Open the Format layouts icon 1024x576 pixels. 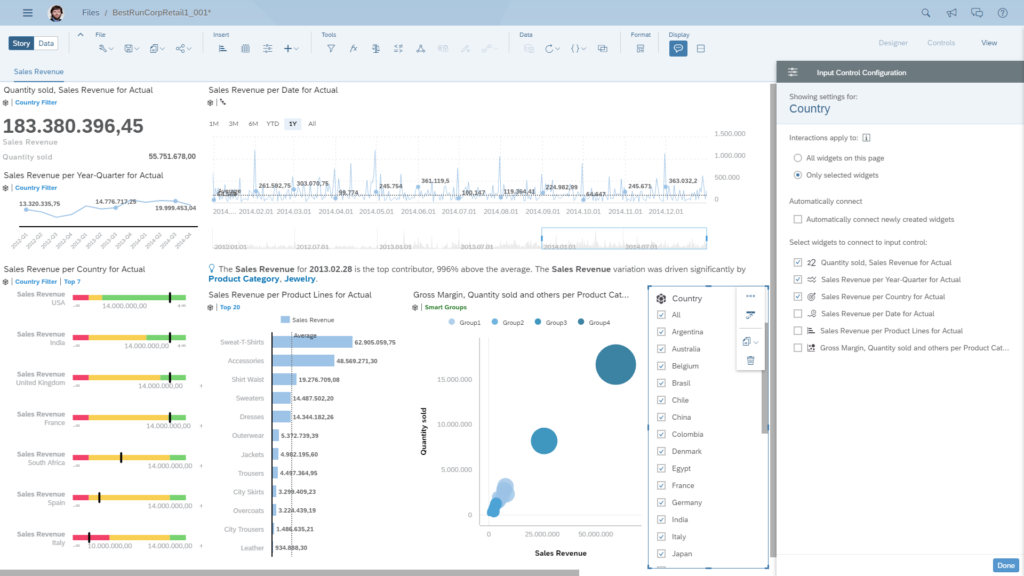coord(641,48)
